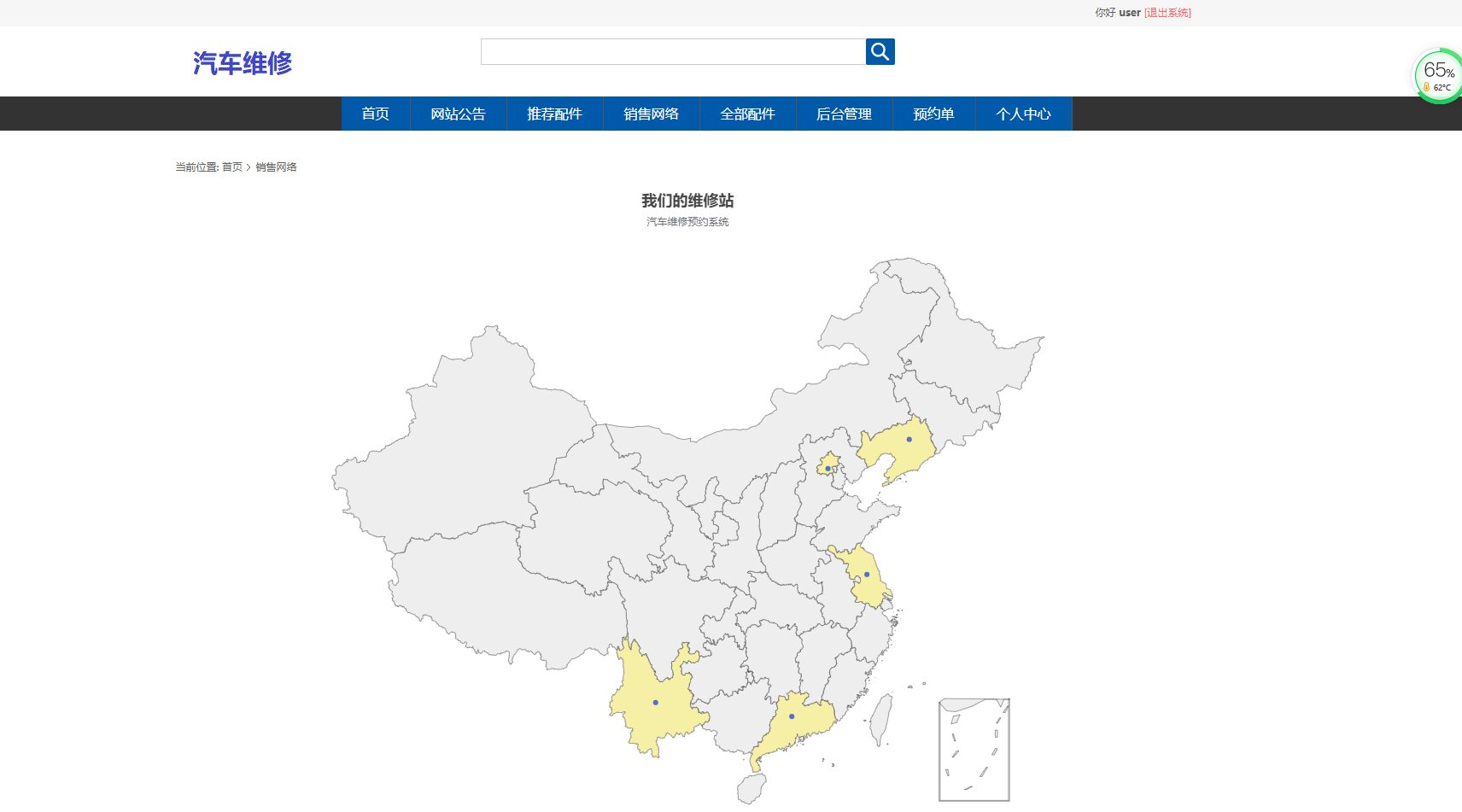Click the 退出系统 logout link

pos(1167,12)
